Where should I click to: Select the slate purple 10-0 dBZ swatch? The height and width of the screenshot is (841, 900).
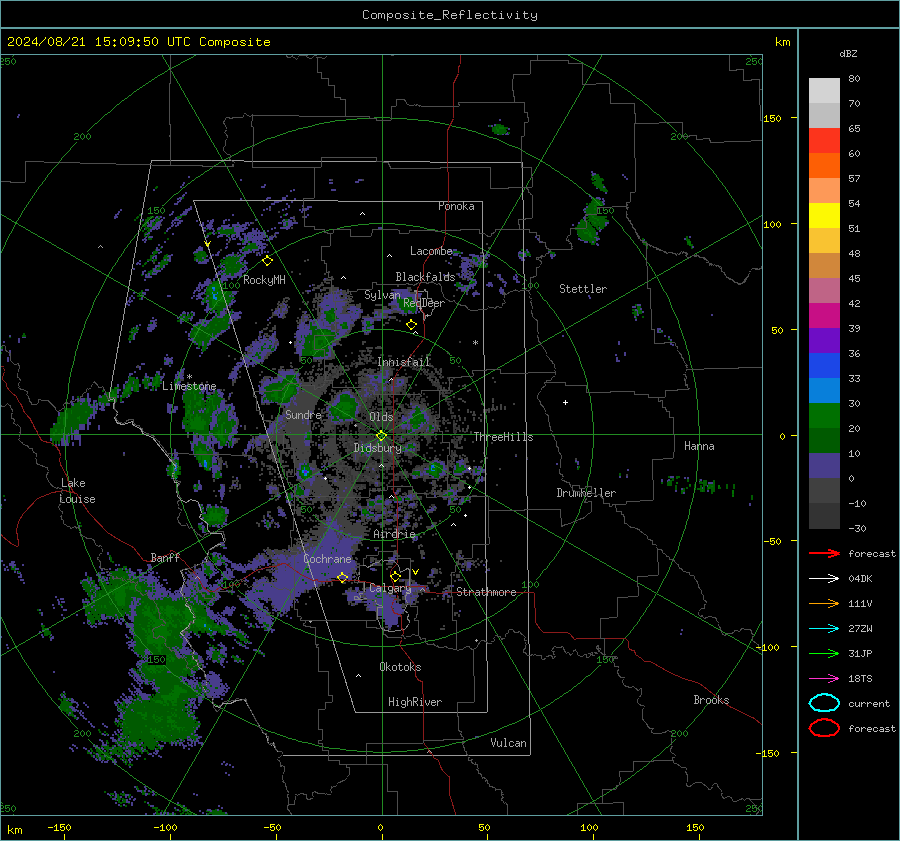[x=824, y=465]
